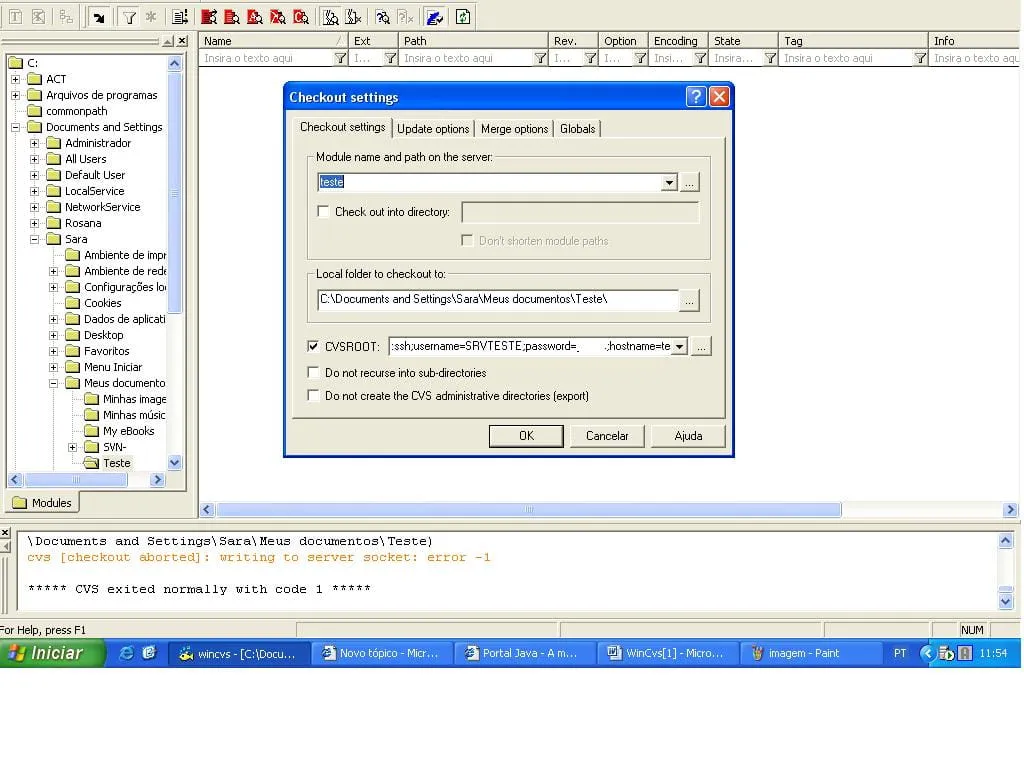Click the red show-committable files filter icon

coord(209,17)
